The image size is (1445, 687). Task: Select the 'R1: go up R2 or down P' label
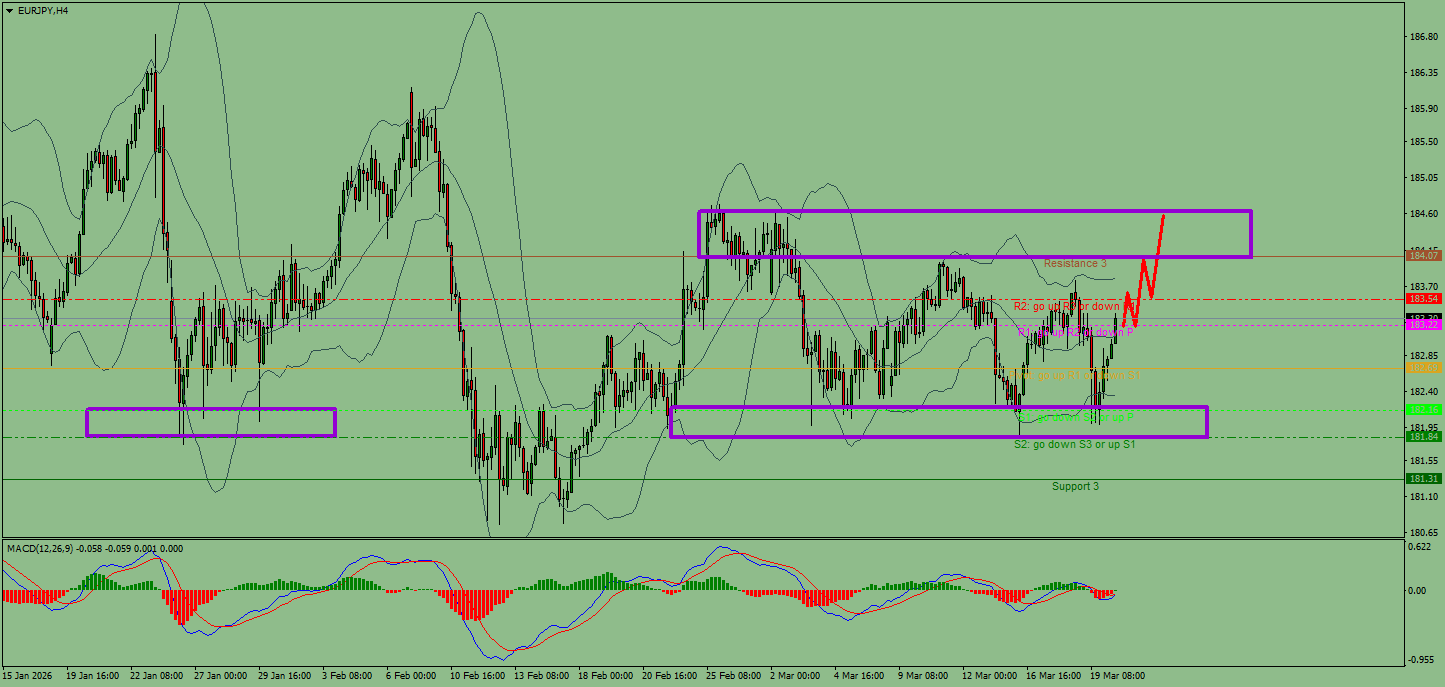coord(1075,331)
